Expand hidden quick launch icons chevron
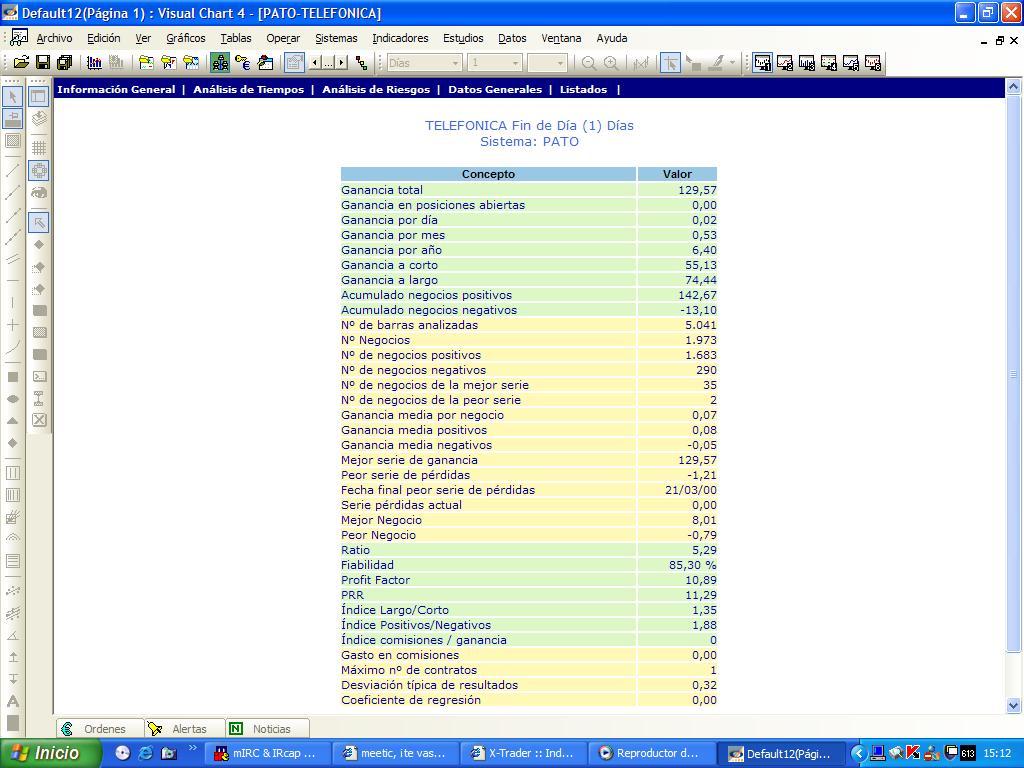The image size is (1024, 768). 192,748
